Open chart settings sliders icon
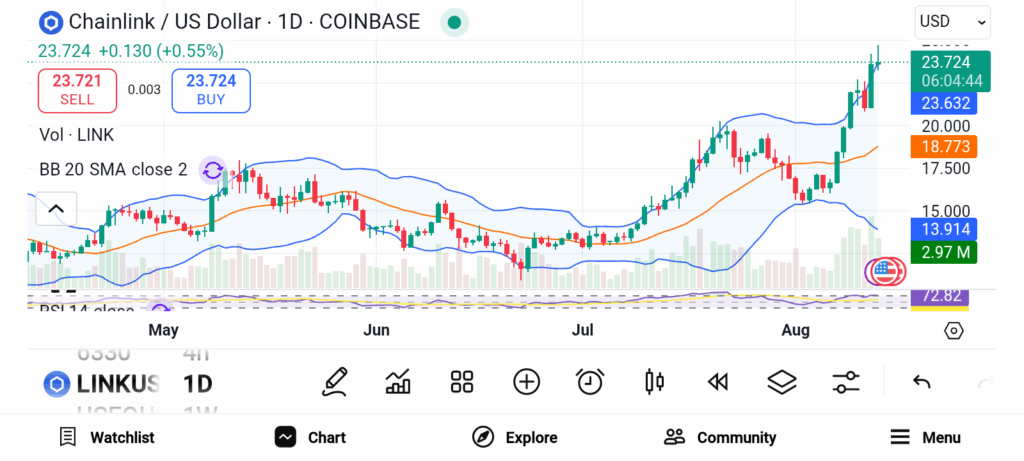The width and height of the screenshot is (1024, 461). pos(845,381)
